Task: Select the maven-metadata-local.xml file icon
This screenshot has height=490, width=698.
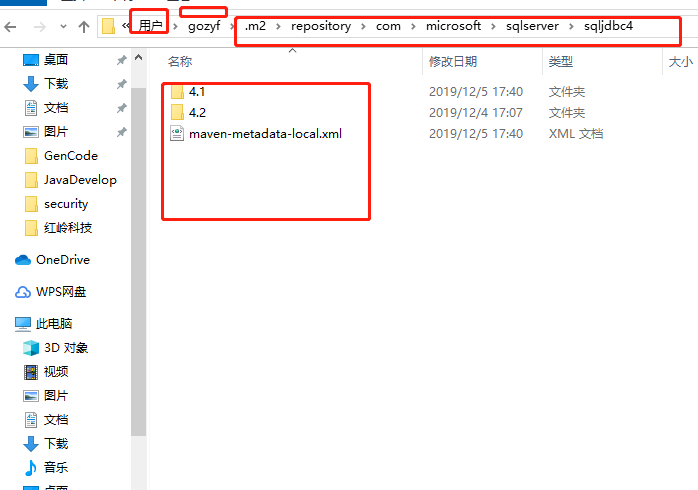Action: click(x=177, y=134)
